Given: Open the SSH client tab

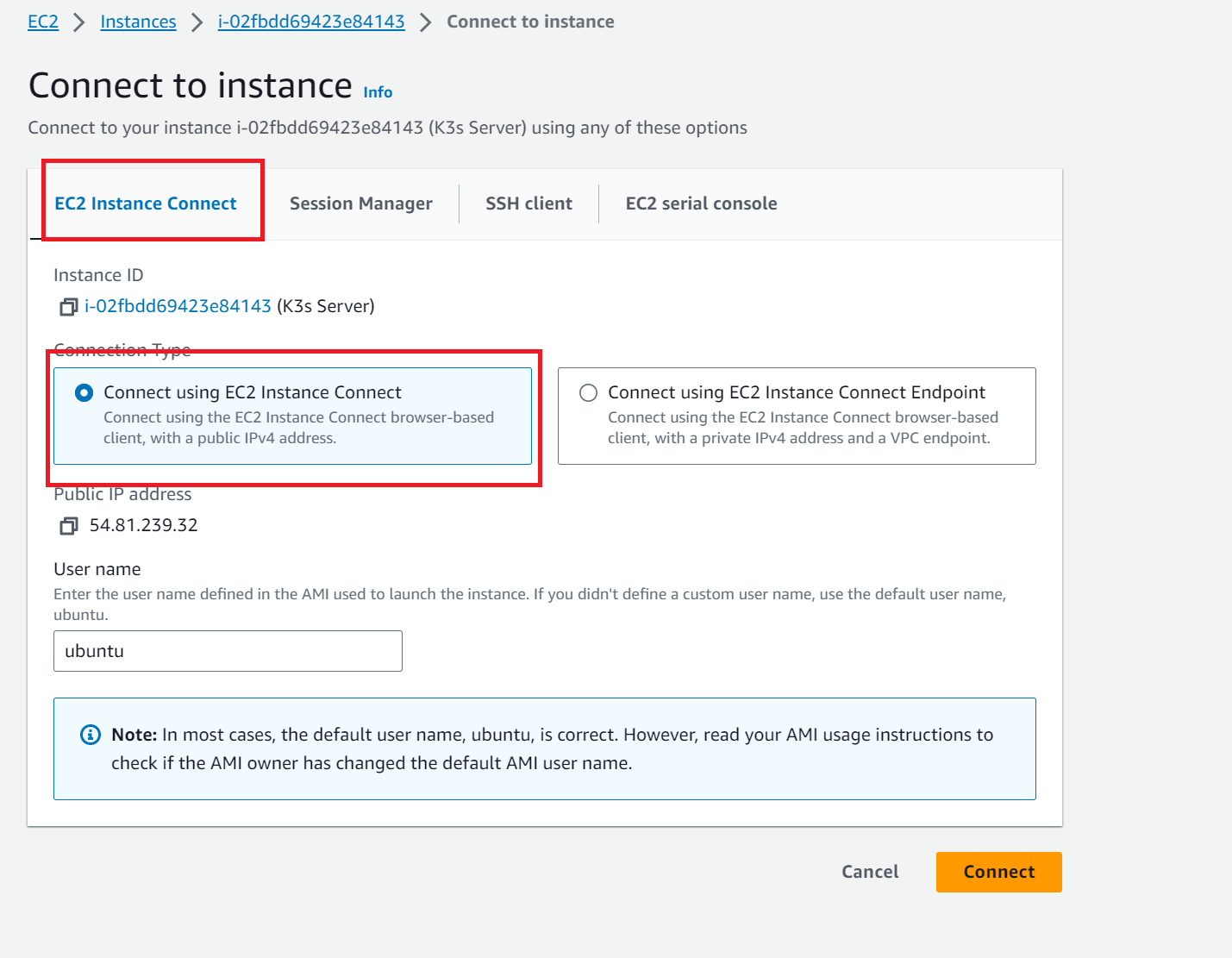Looking at the screenshot, I should 529,203.
